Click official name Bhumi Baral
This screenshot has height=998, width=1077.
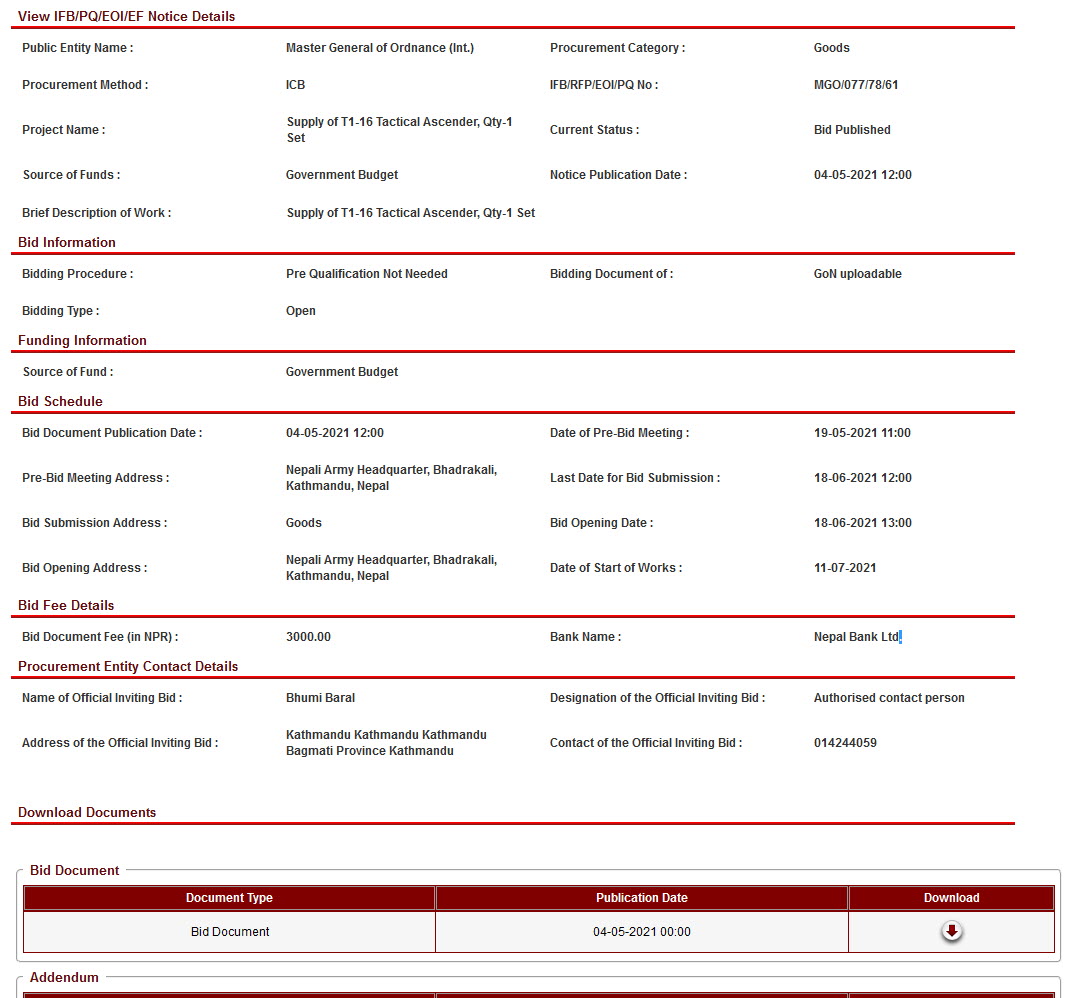click(320, 698)
